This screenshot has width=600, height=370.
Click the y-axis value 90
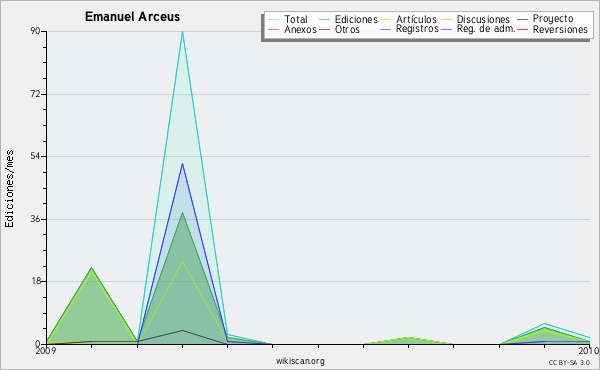tap(36, 31)
